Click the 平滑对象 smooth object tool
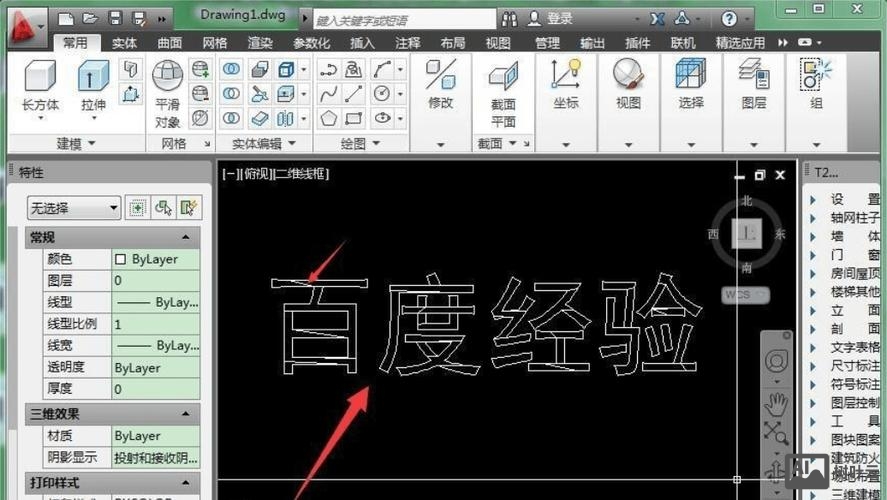This screenshot has height=500, width=887. click(167, 94)
